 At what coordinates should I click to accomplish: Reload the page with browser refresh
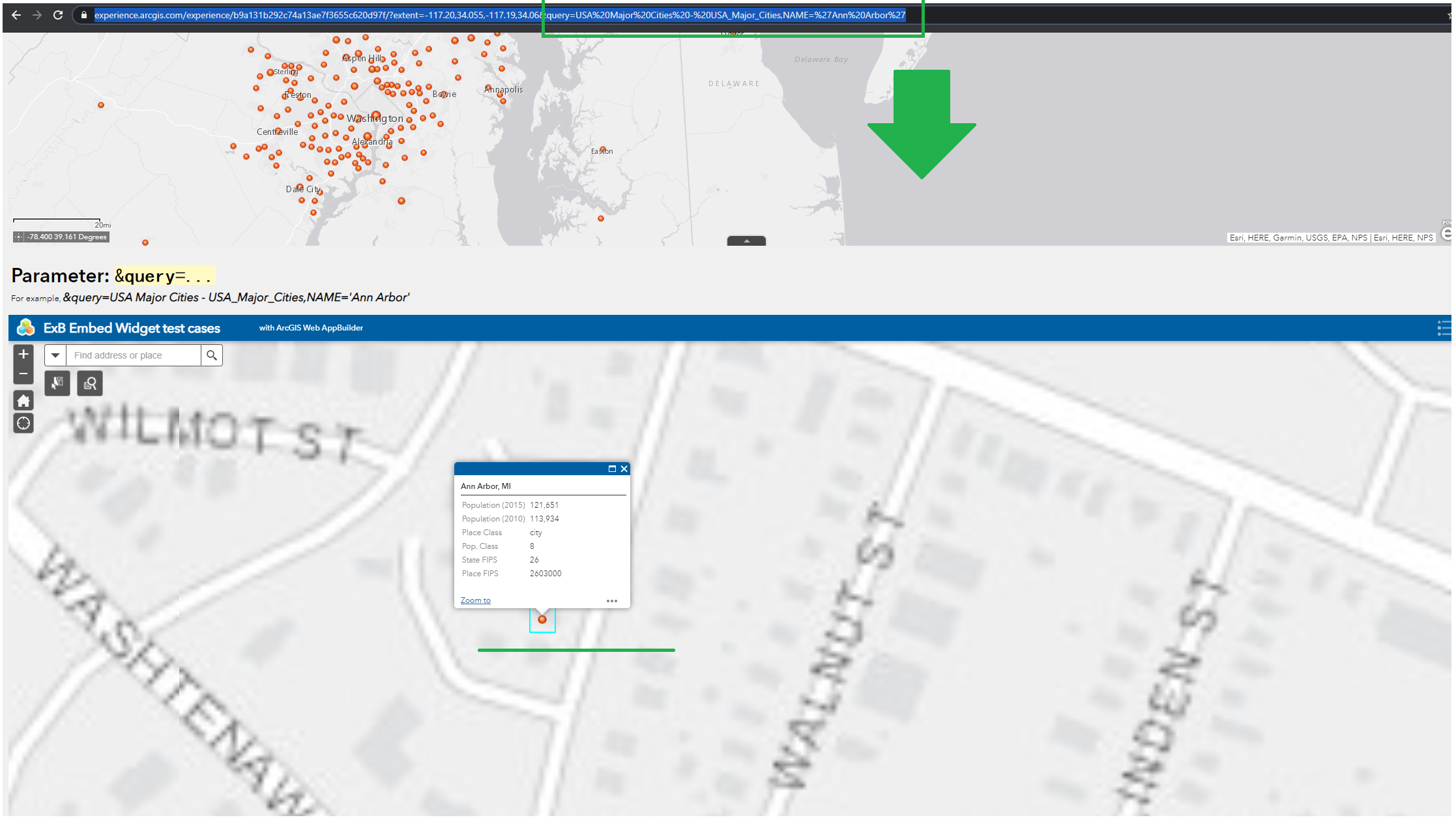point(58,15)
